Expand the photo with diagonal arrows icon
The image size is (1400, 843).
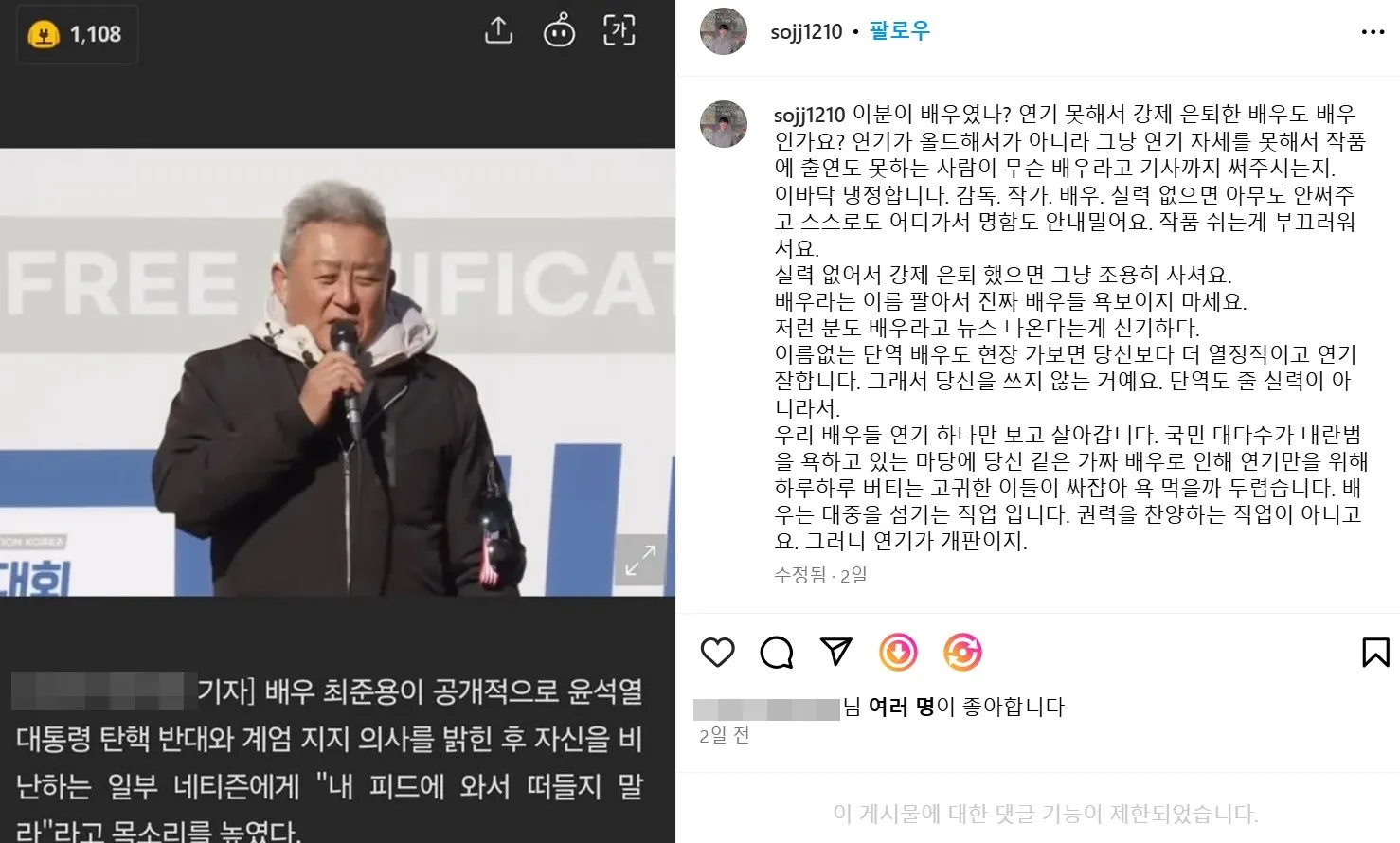tap(640, 561)
